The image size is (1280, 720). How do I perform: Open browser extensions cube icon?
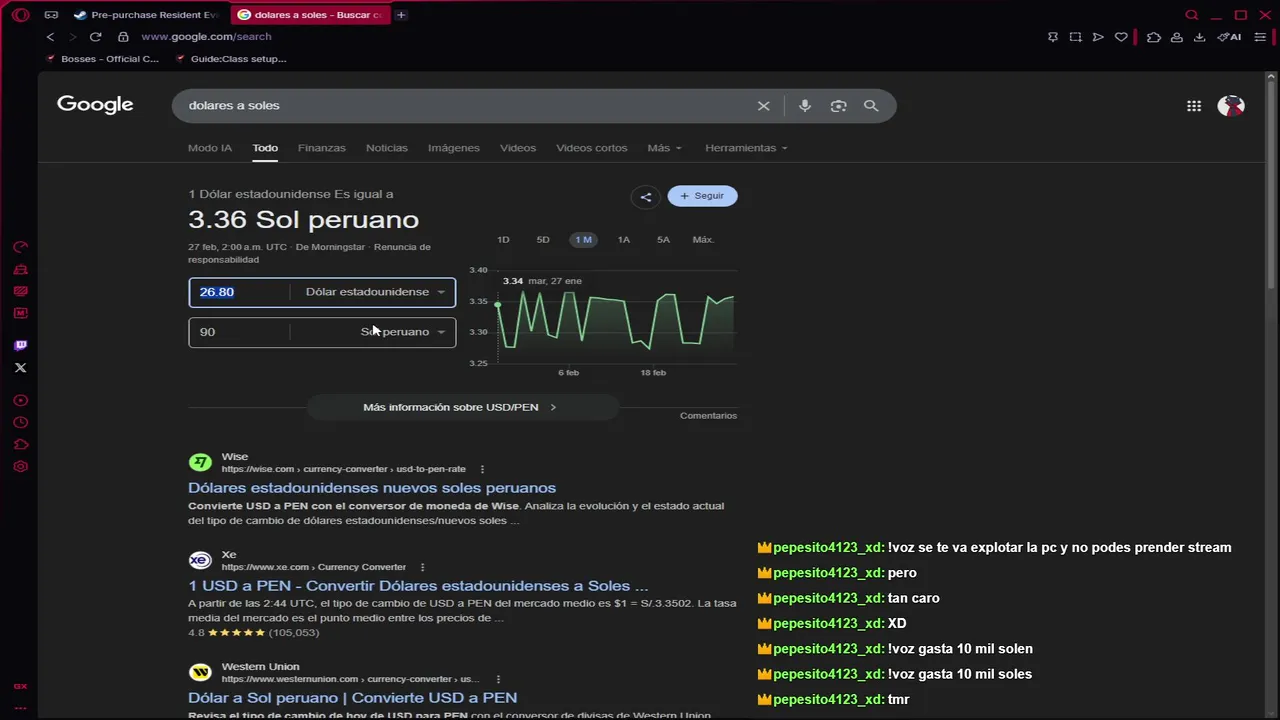[1153, 37]
